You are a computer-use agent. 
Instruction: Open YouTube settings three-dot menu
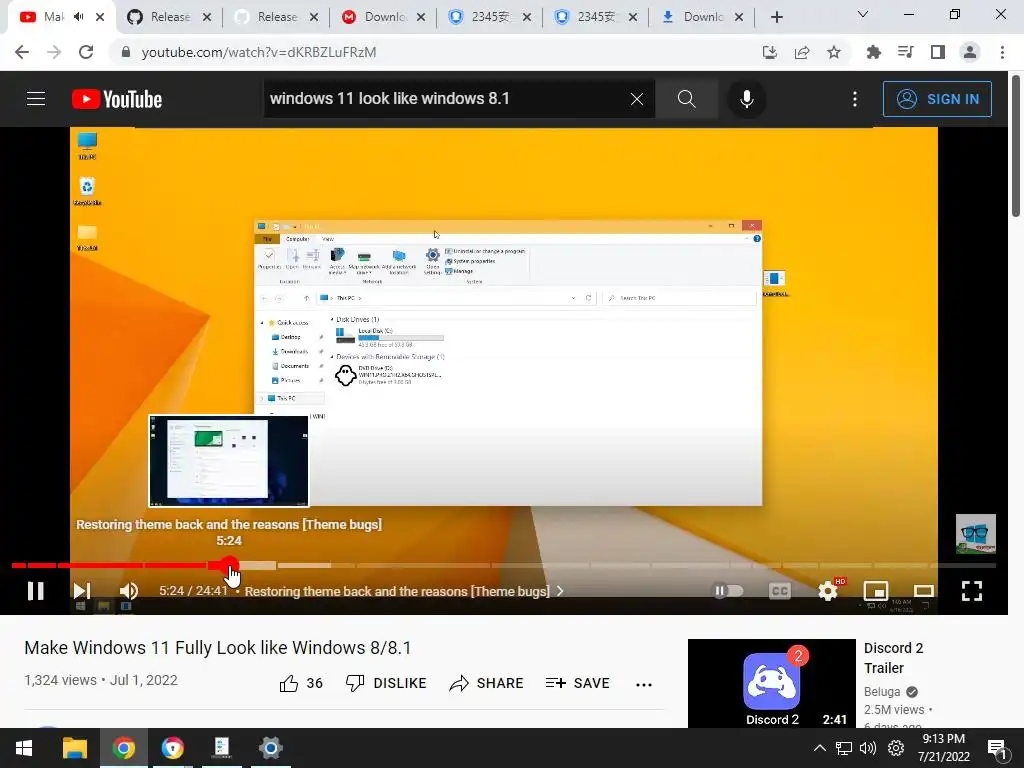tap(855, 99)
